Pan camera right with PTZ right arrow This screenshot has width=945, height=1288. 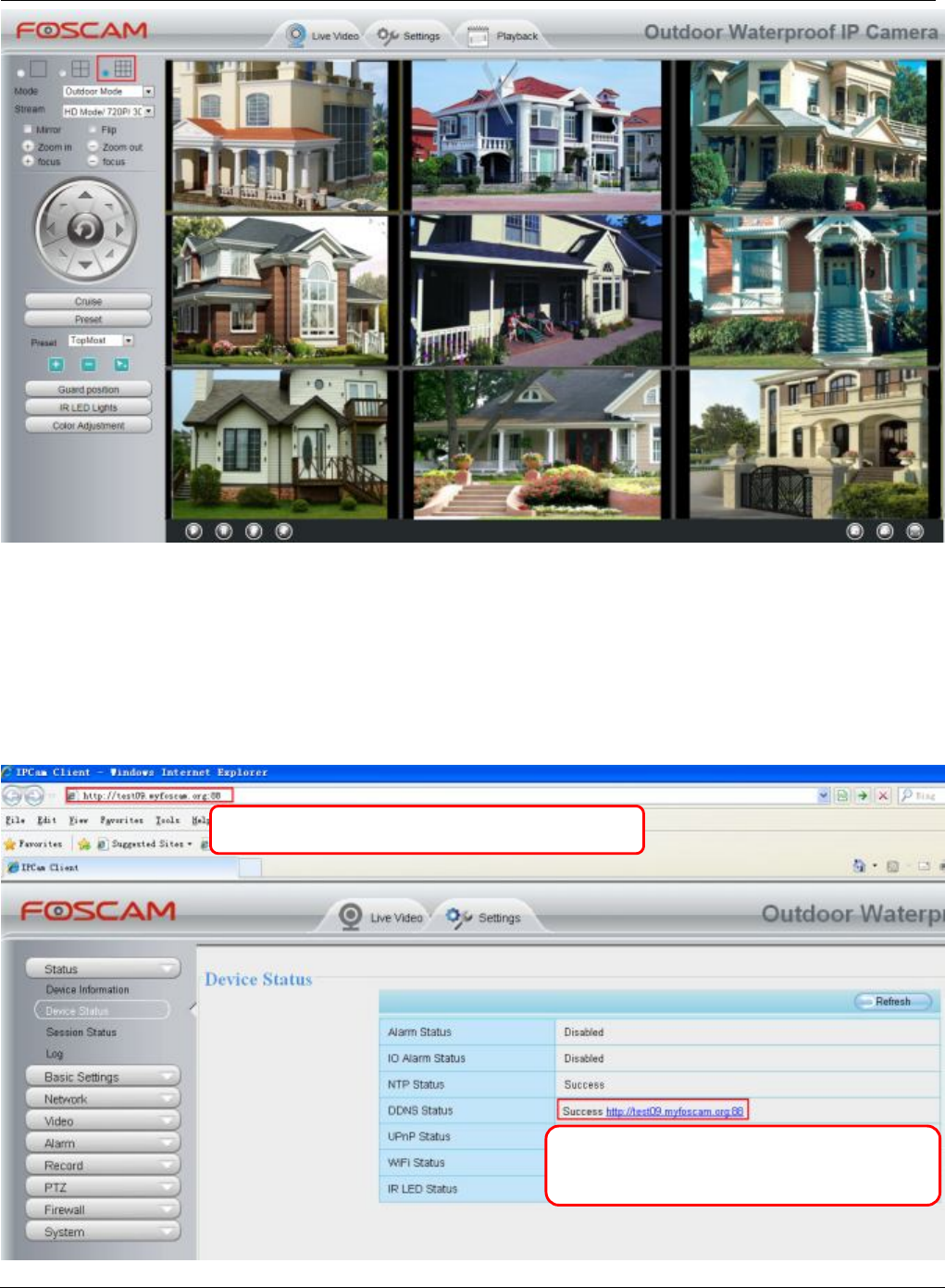point(120,230)
